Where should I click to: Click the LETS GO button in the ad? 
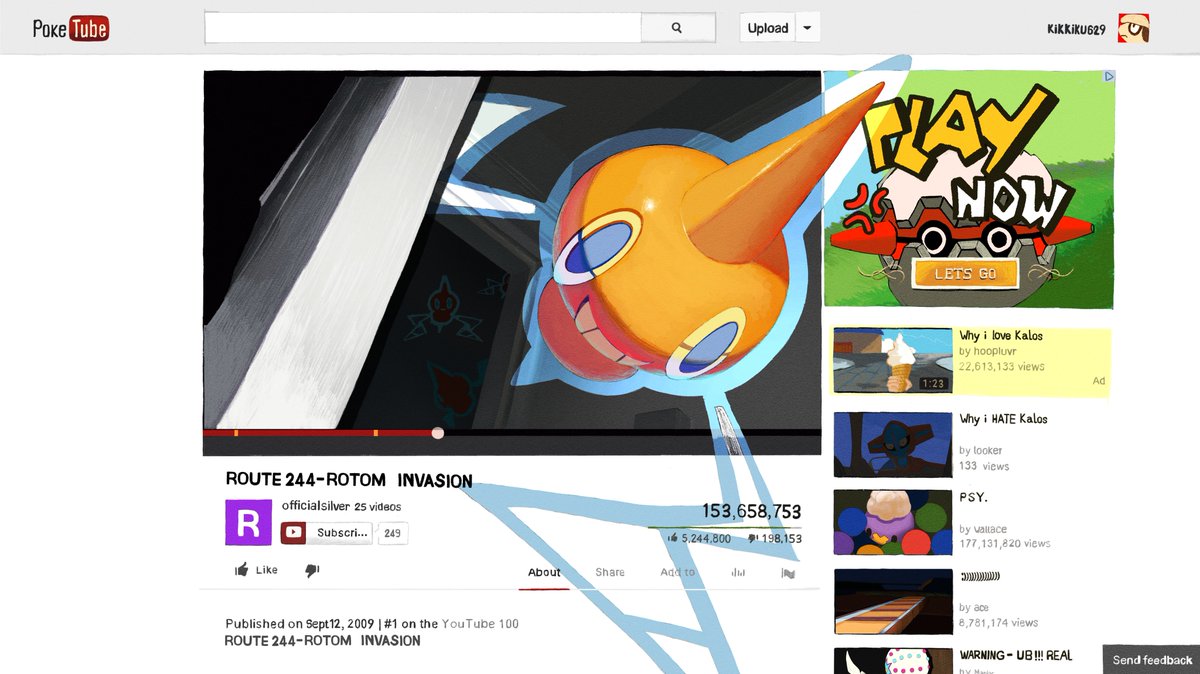965,273
